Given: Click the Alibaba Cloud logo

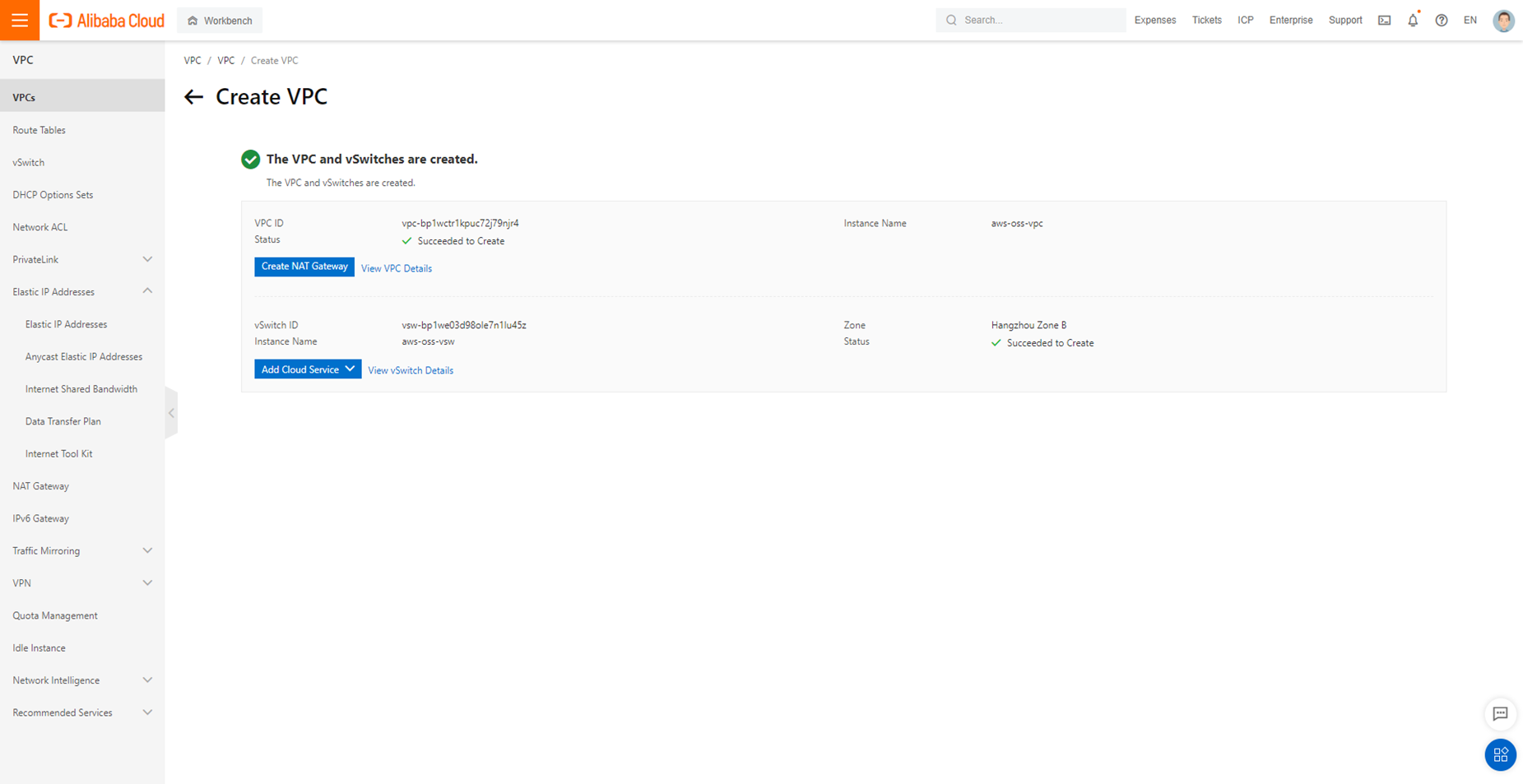Looking at the screenshot, I should pyautogui.click(x=107, y=21).
